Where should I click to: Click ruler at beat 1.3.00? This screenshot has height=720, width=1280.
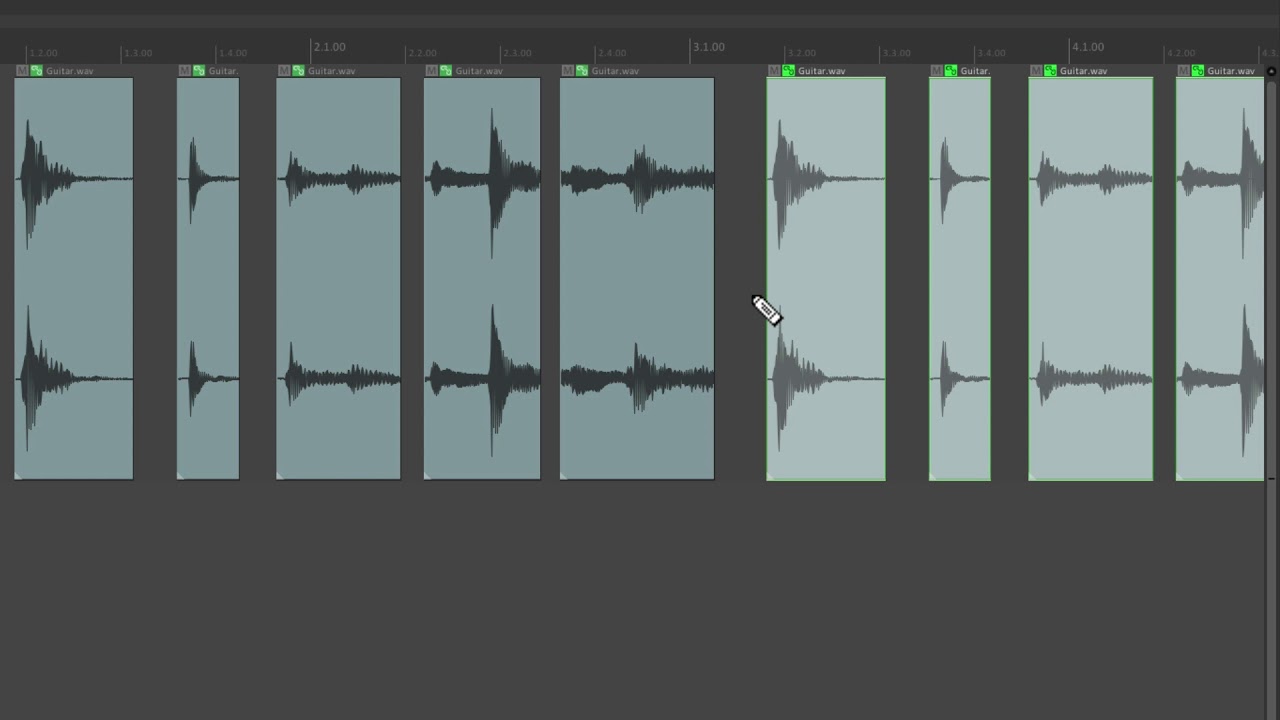tap(137, 53)
